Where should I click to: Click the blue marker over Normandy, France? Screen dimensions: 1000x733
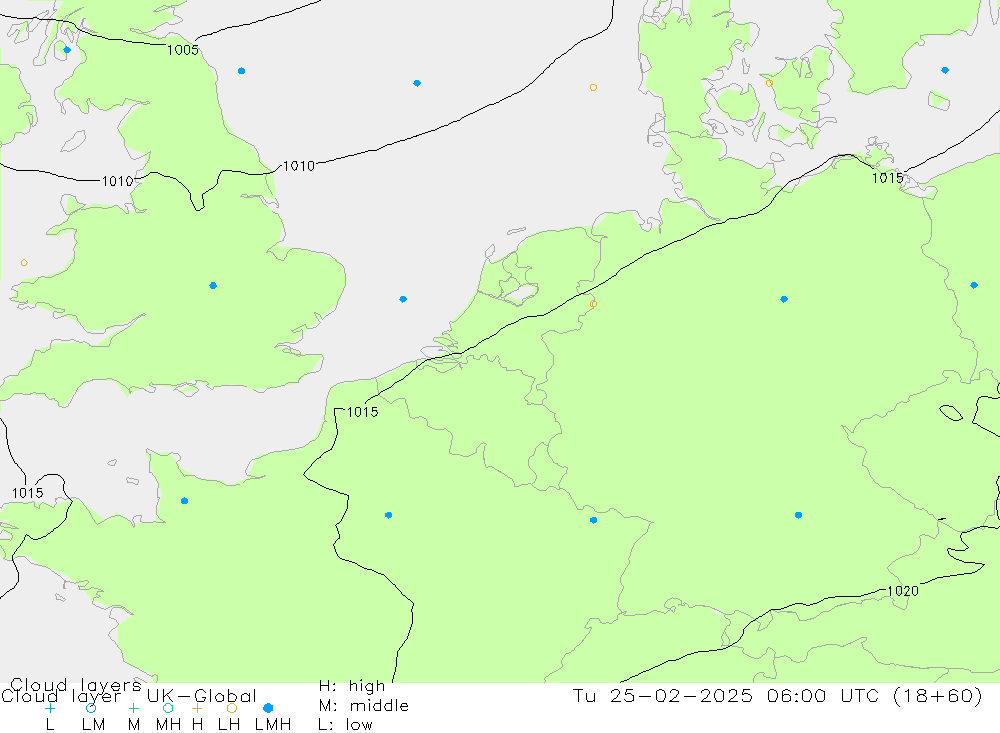tap(184, 501)
